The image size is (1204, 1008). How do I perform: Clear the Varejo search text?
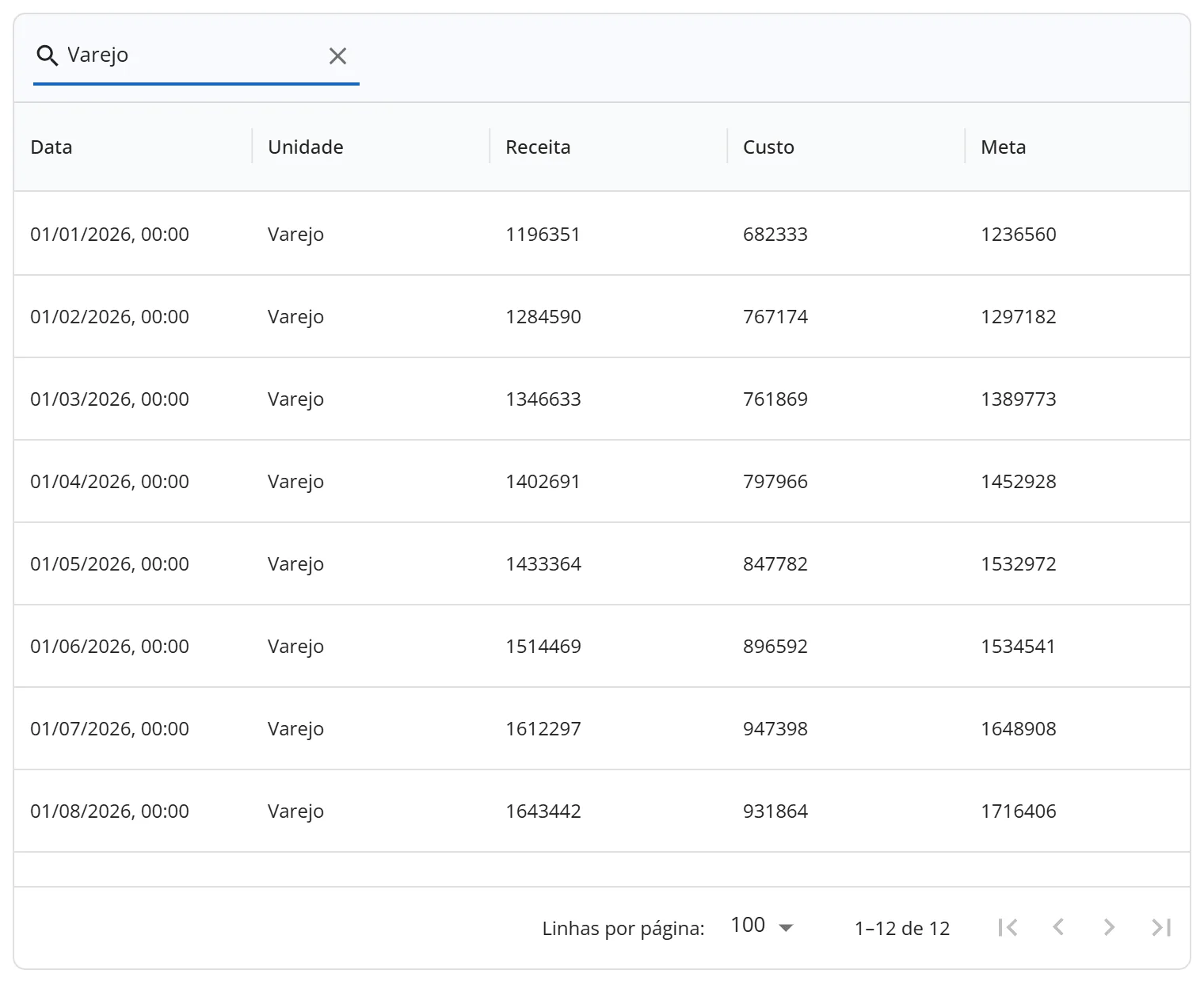tap(337, 55)
